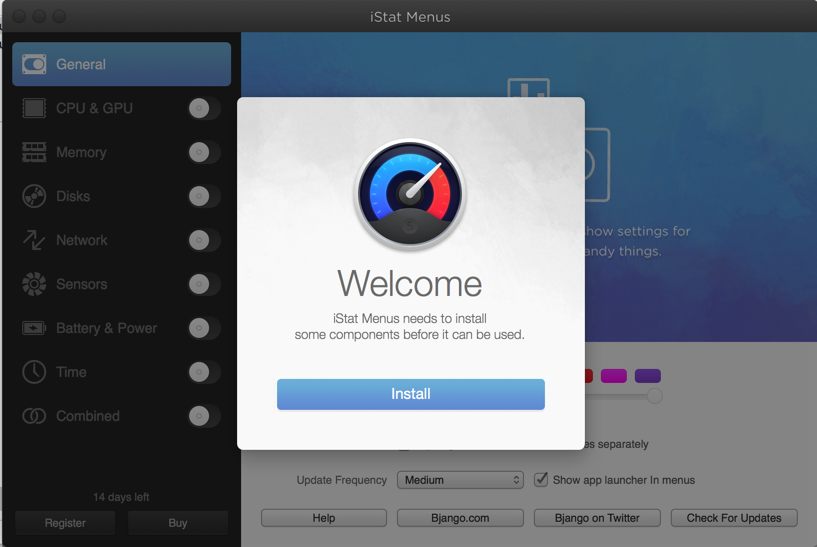Click the Buy button
Viewport: 817px width, 547px height.
click(178, 523)
